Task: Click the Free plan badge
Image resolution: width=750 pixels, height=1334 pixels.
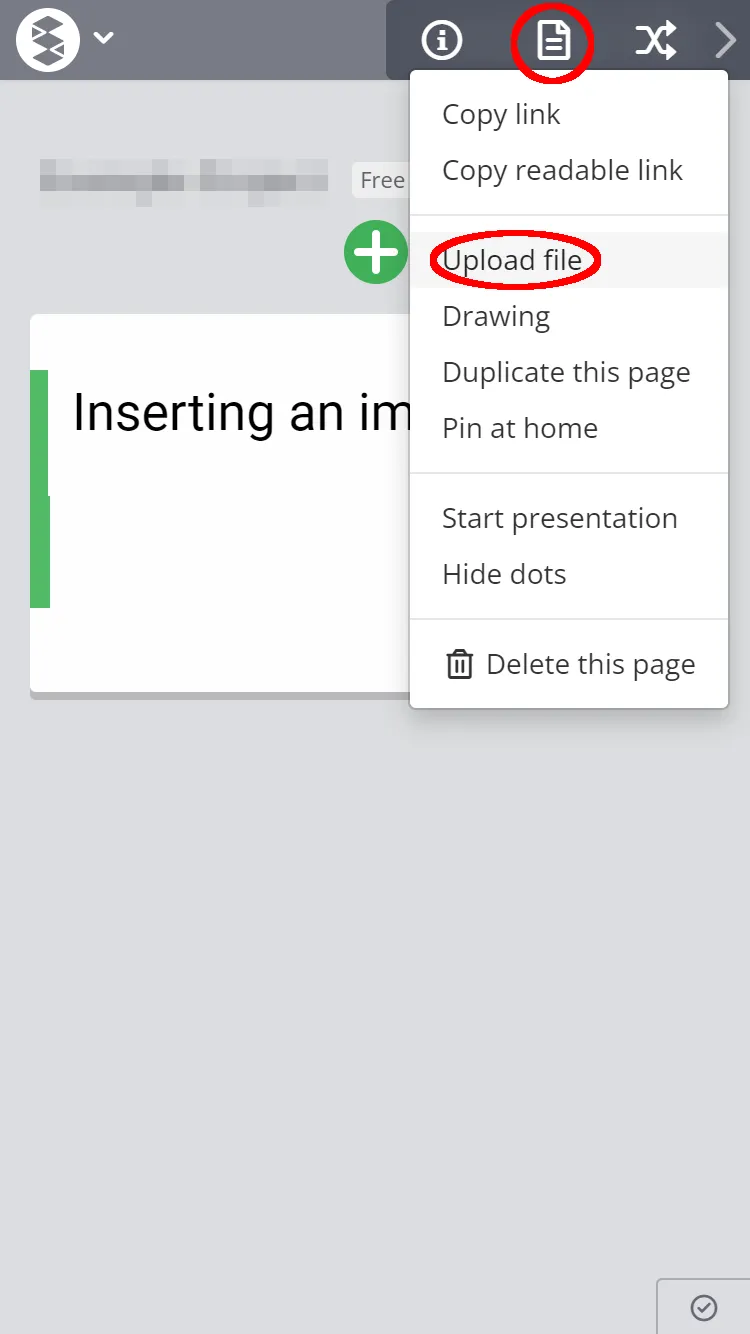Action: coord(382,180)
